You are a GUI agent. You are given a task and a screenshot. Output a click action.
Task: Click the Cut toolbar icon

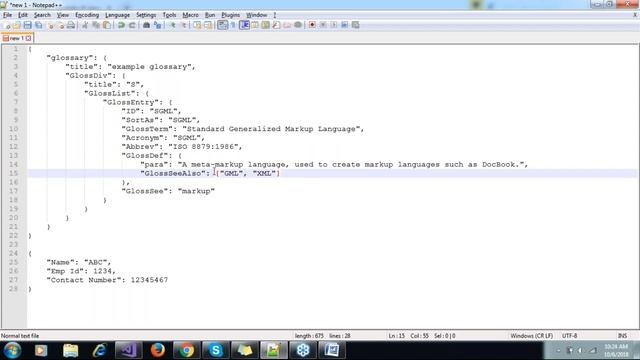tap(85, 25)
